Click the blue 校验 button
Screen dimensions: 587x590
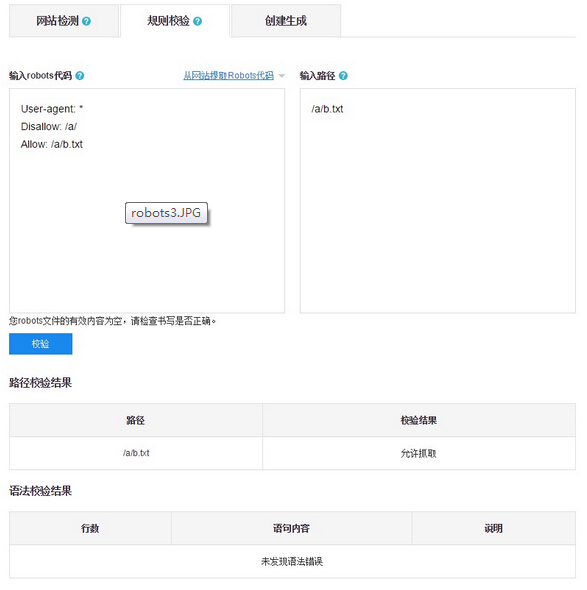pyautogui.click(x=41, y=344)
